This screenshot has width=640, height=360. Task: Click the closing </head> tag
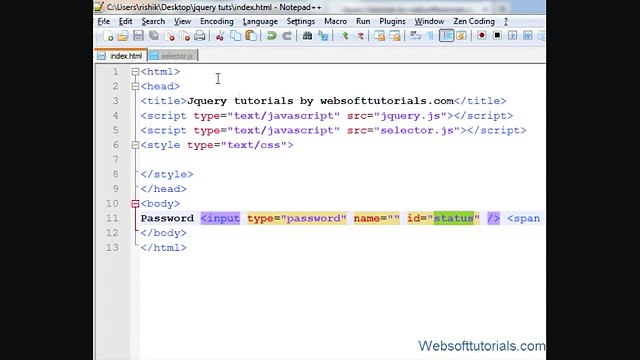pyautogui.click(x=164, y=189)
